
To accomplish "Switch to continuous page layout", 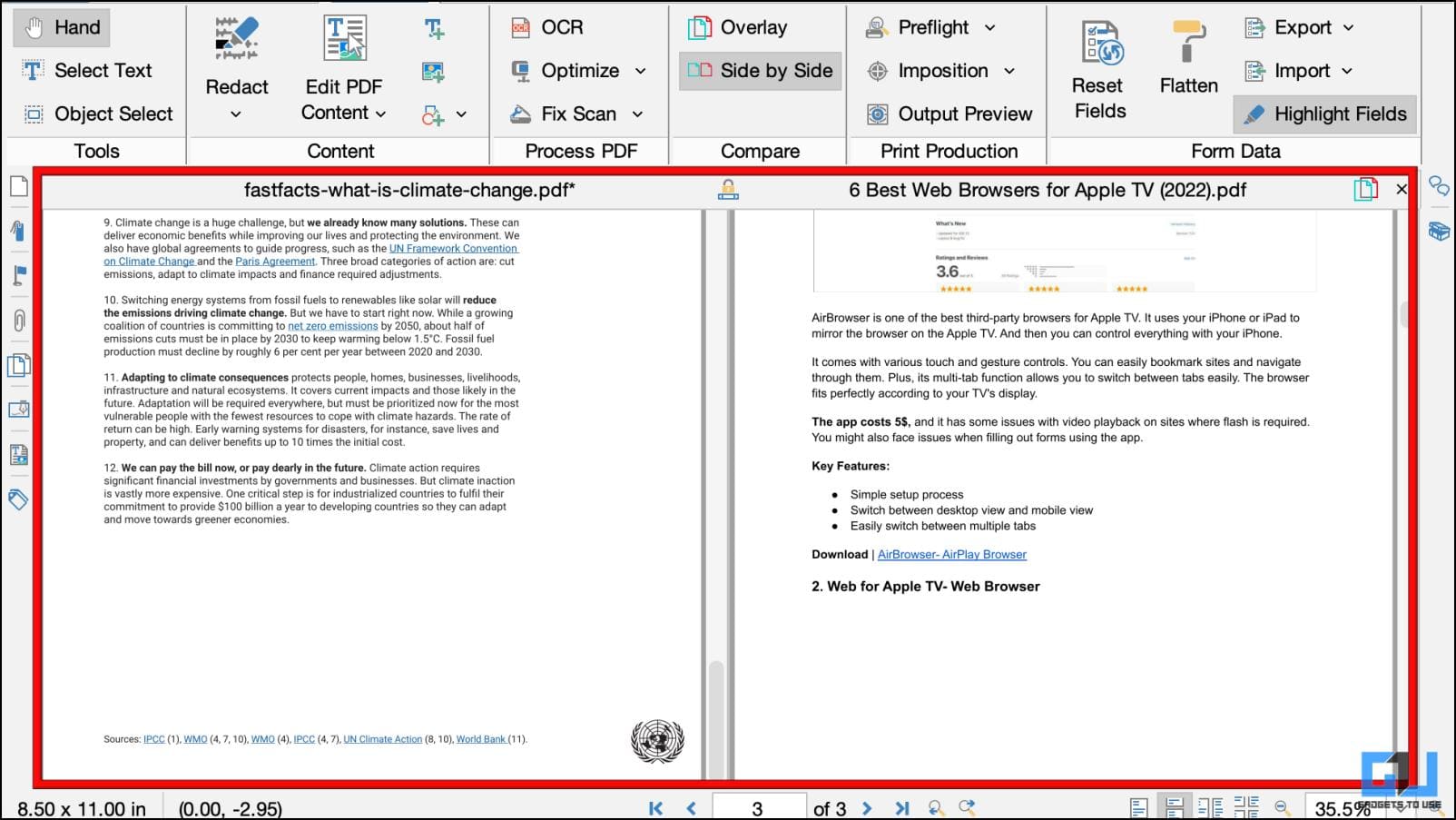I will coord(1174,807).
